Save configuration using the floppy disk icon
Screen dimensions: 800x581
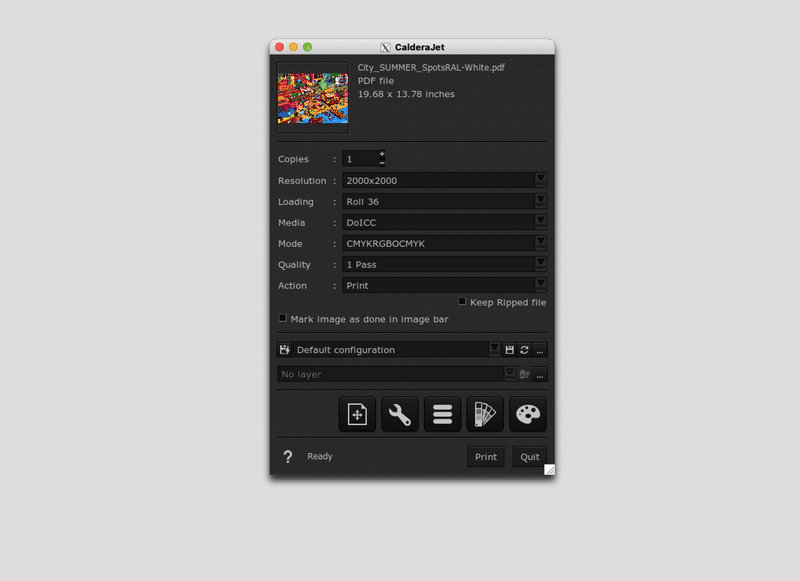tap(510, 350)
